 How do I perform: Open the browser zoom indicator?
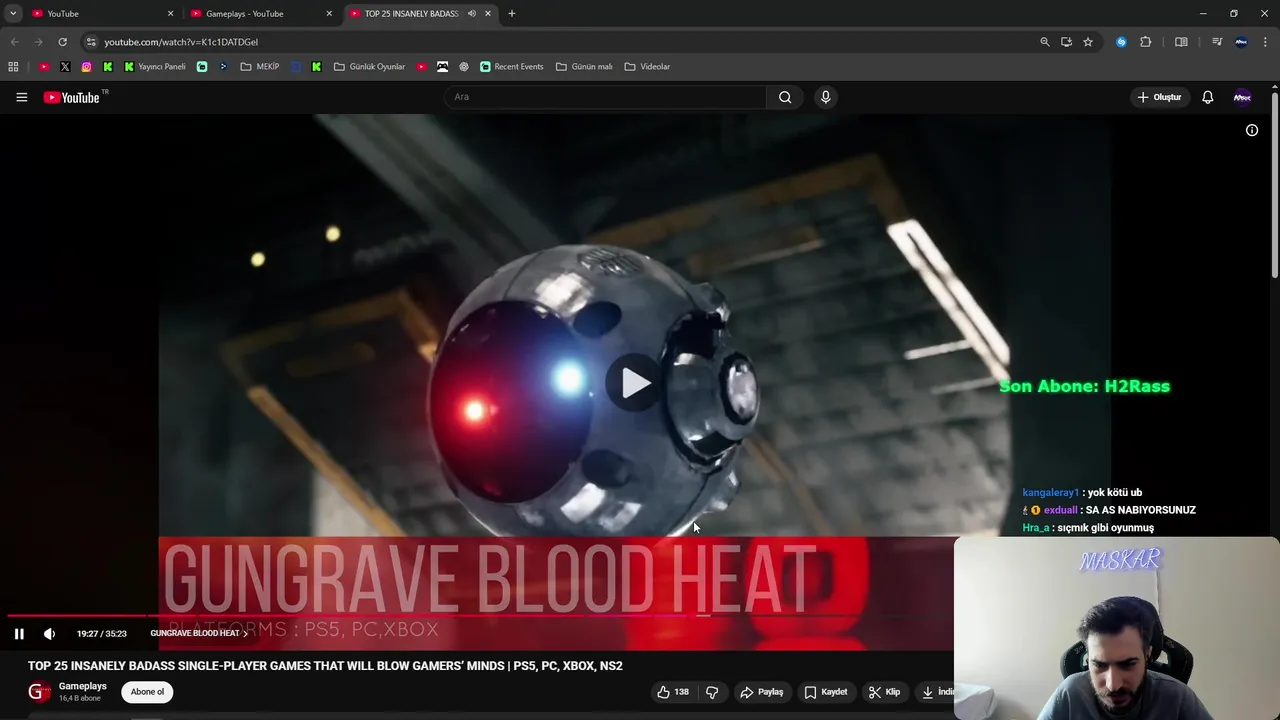click(x=1045, y=42)
